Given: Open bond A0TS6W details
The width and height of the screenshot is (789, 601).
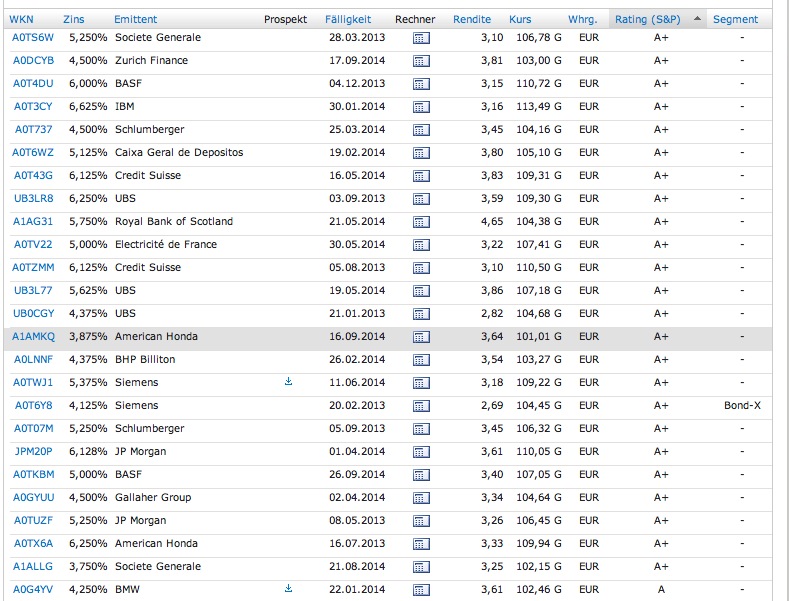Looking at the screenshot, I should [33, 37].
